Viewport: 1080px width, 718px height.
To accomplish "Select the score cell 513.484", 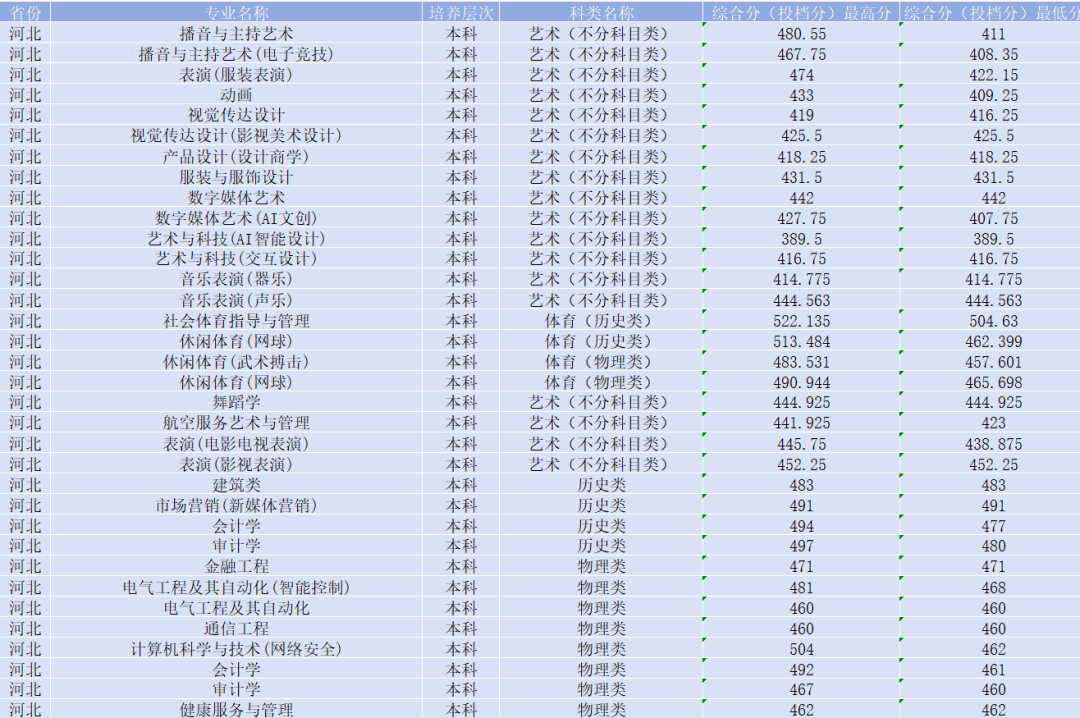I will 801,342.
